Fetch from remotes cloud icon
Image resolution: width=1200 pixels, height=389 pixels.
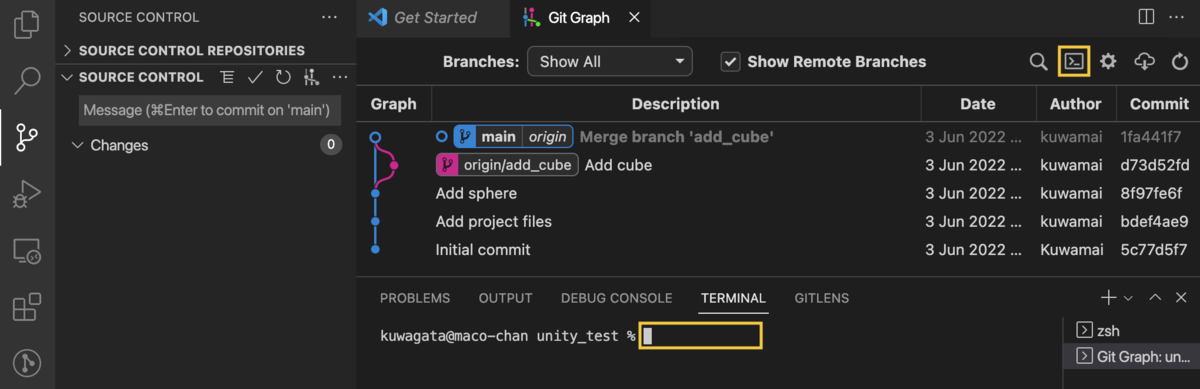[1144, 61]
